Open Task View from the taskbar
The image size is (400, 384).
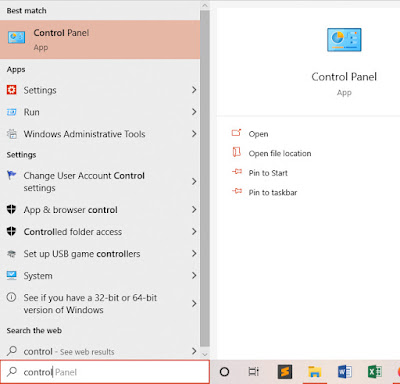(x=253, y=371)
